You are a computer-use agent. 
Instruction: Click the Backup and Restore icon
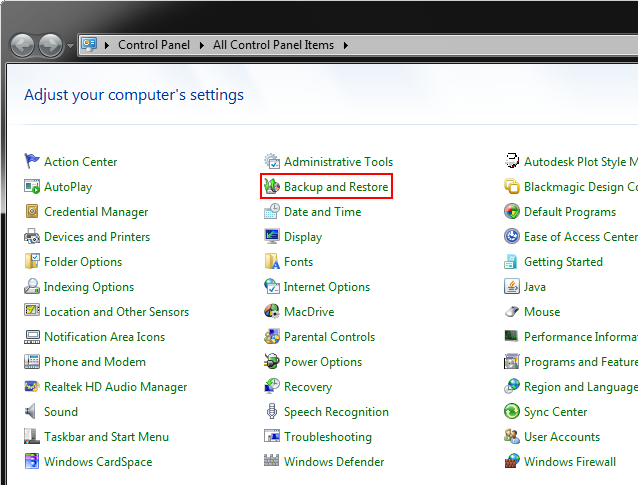point(272,187)
